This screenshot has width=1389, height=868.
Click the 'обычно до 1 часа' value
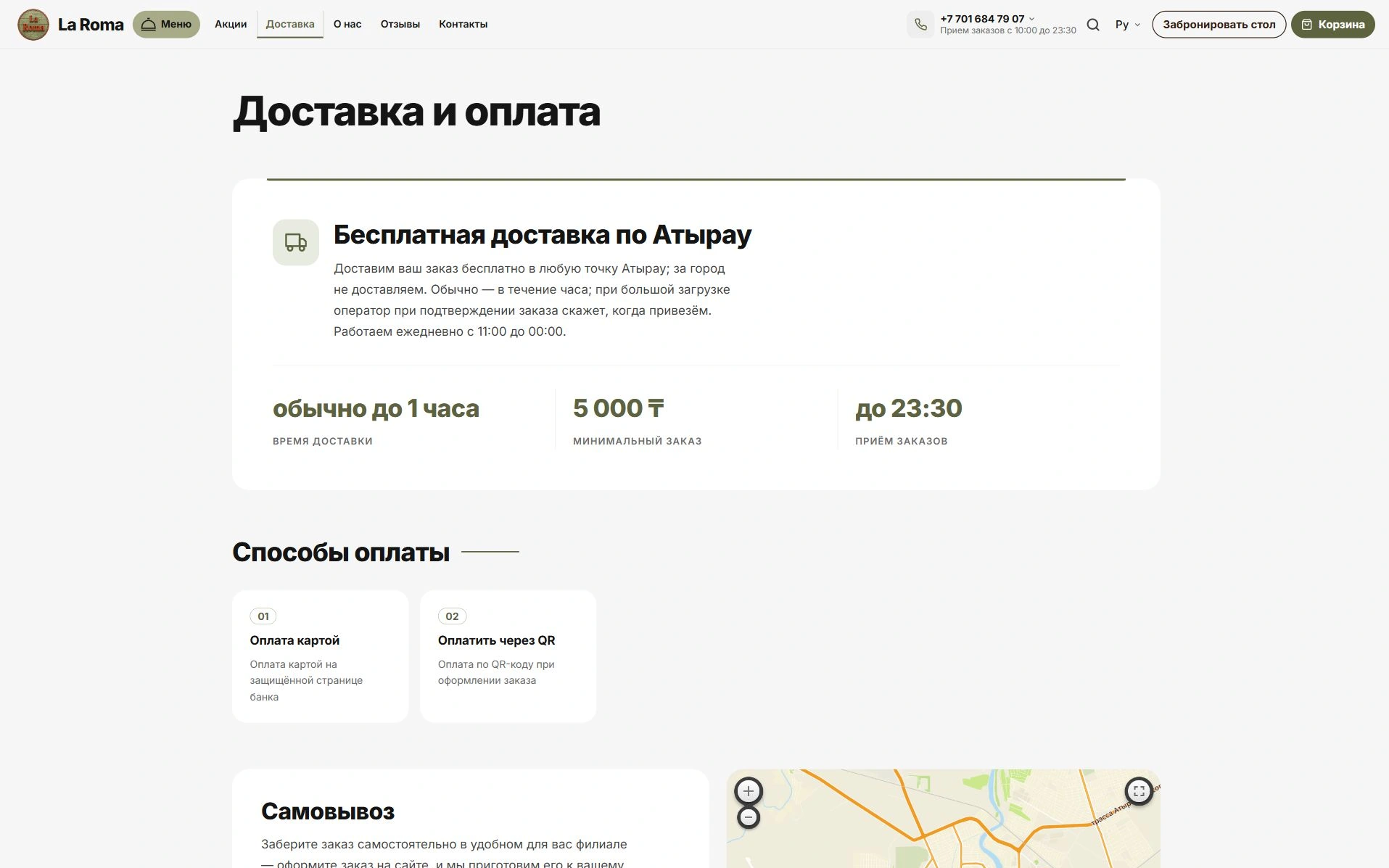pyautogui.click(x=376, y=408)
